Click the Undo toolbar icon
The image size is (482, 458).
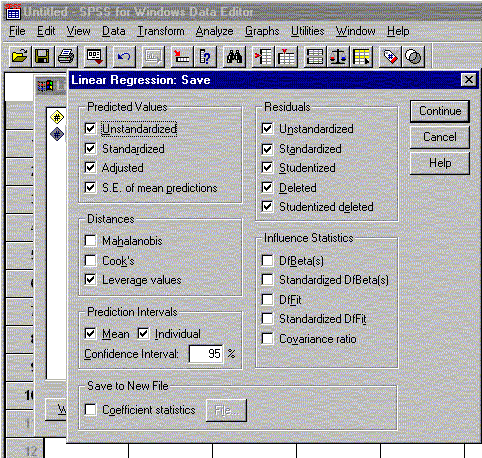(124, 56)
